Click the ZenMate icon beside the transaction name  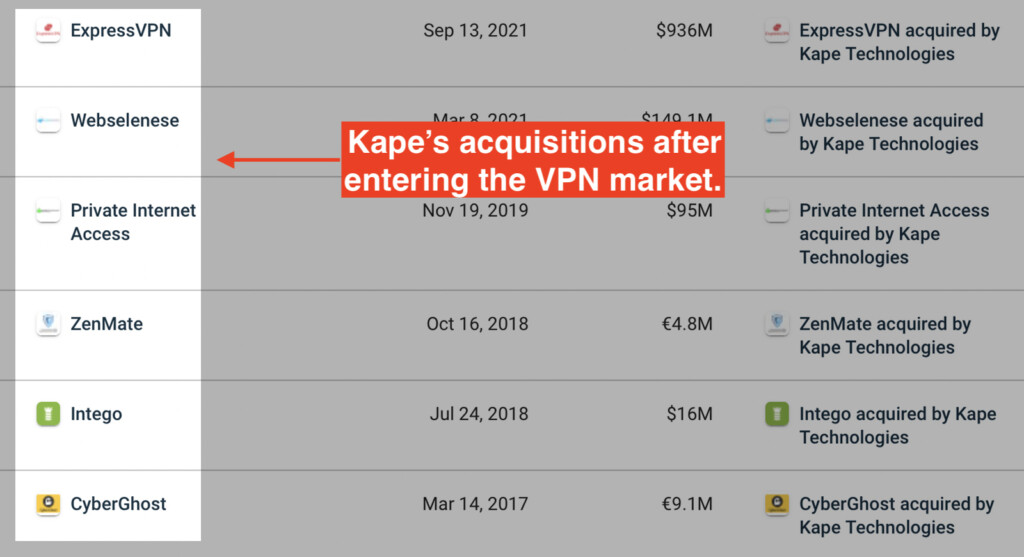(776, 324)
